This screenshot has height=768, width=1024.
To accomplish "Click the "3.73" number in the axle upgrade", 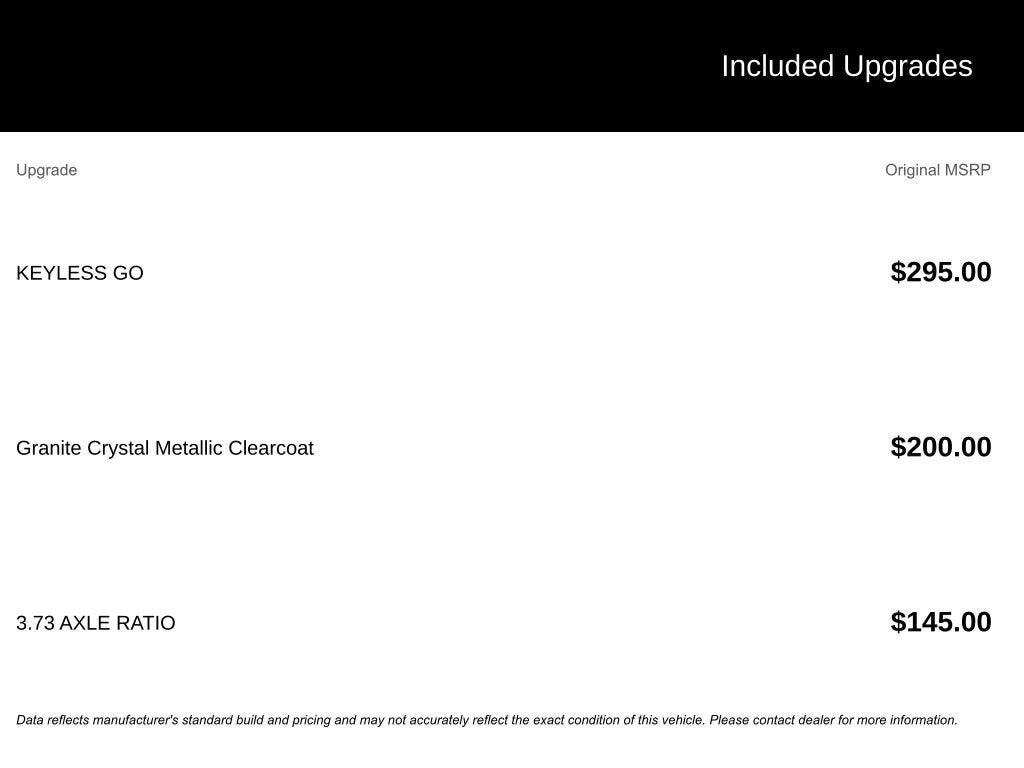I will pyautogui.click(x=35, y=623).
